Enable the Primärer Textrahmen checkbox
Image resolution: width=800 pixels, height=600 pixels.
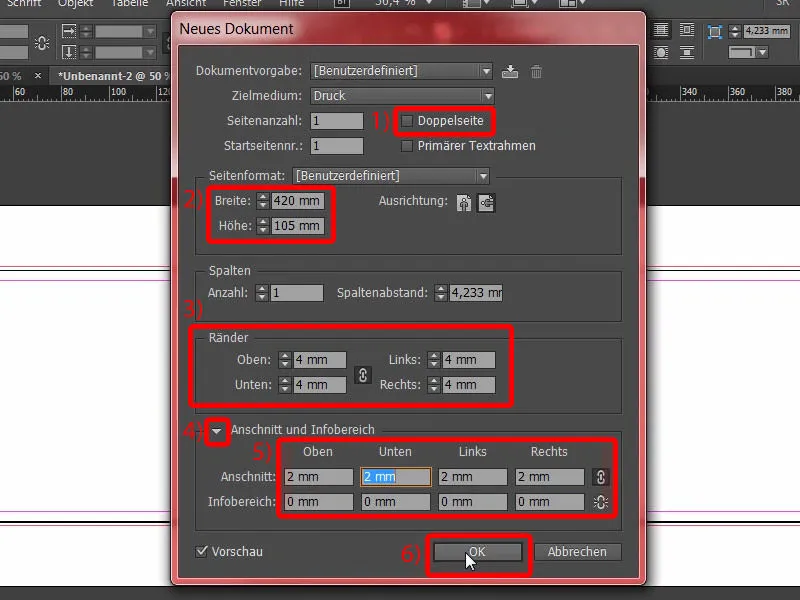pyautogui.click(x=407, y=146)
